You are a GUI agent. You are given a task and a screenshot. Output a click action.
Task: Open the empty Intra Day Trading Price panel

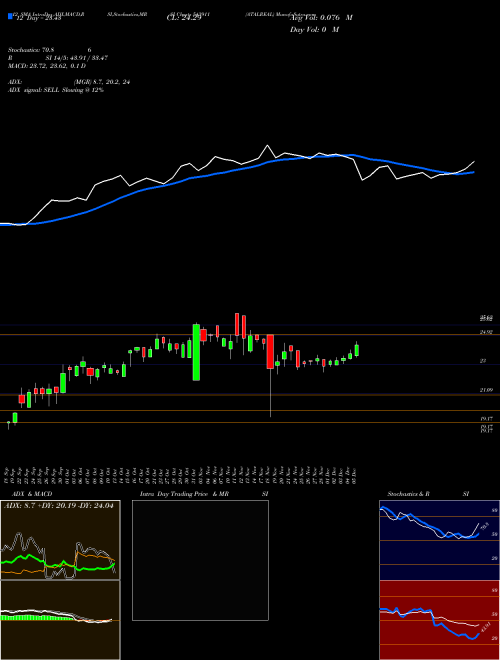200,560
